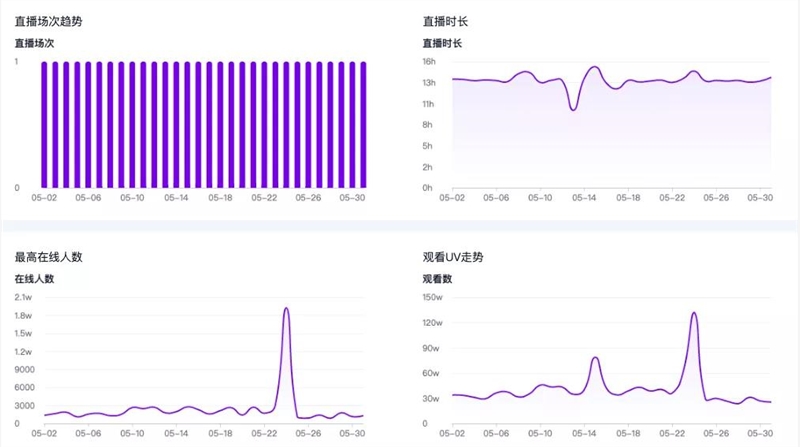The image size is (800, 447).
Task: Click the bold 在线人数 axis caption
Action: [34, 279]
